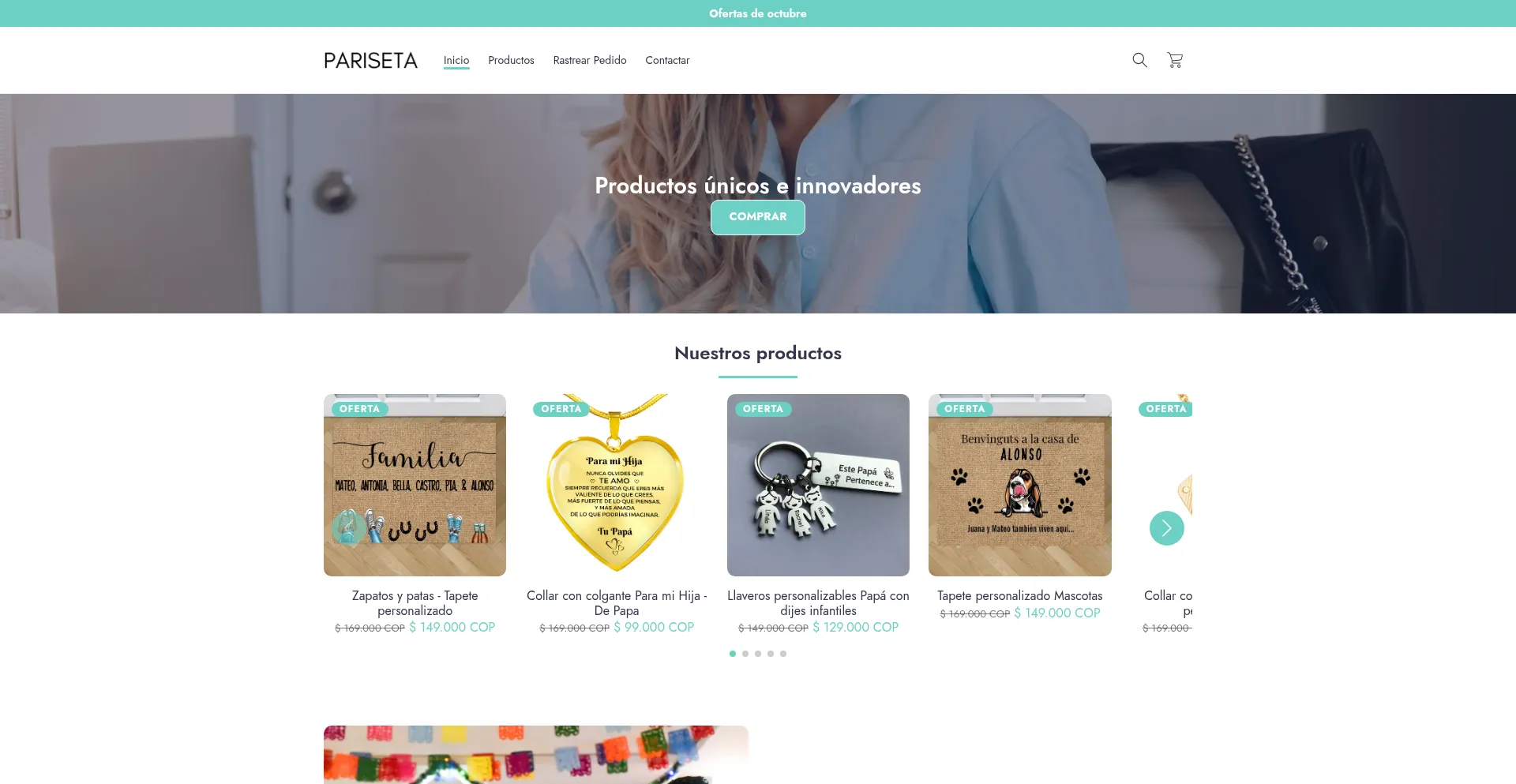This screenshot has width=1516, height=784.
Task: Go to Inicio in the navigation
Action: click(x=456, y=60)
